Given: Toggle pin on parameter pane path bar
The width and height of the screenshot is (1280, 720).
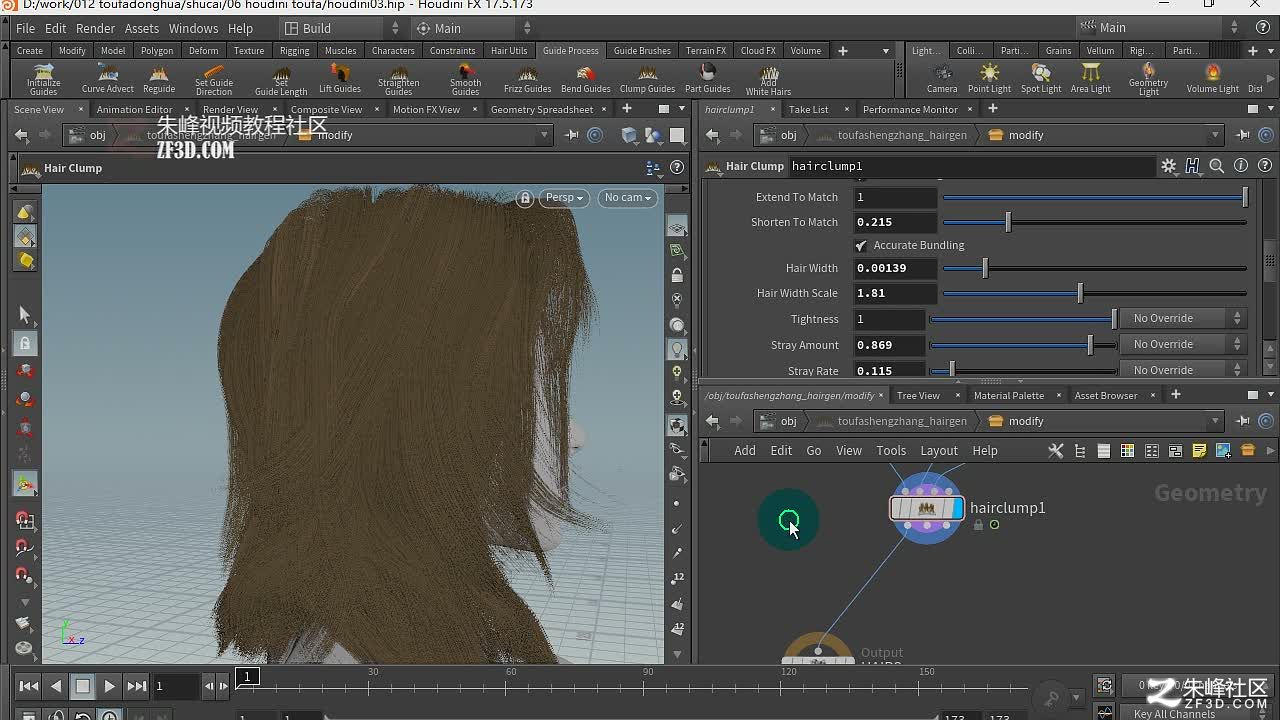Looking at the screenshot, I should pyautogui.click(x=1242, y=135).
